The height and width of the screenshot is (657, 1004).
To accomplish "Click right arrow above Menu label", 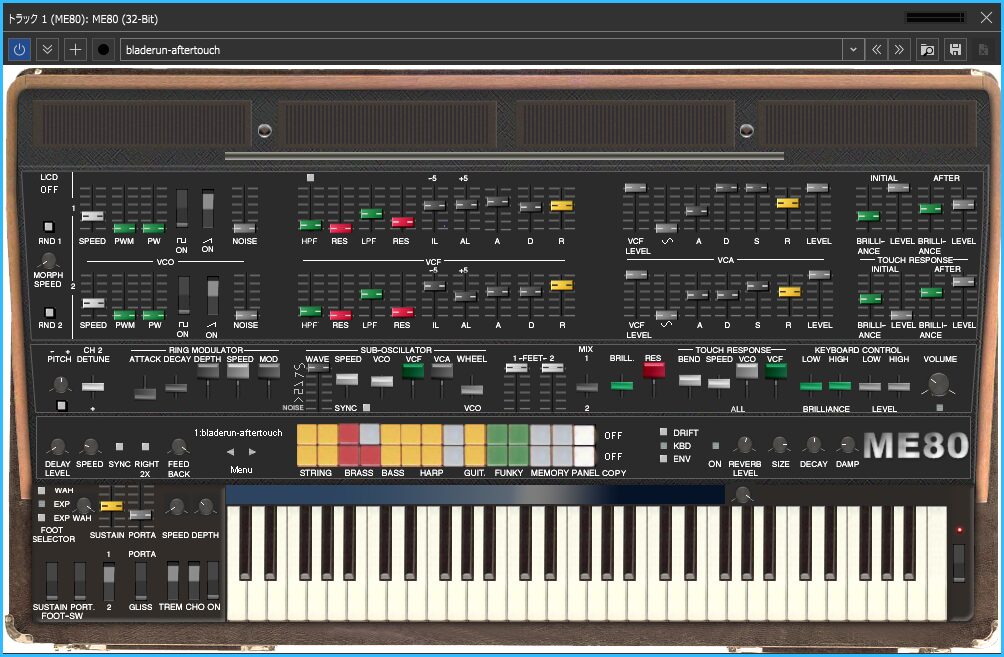I will 252,451.
